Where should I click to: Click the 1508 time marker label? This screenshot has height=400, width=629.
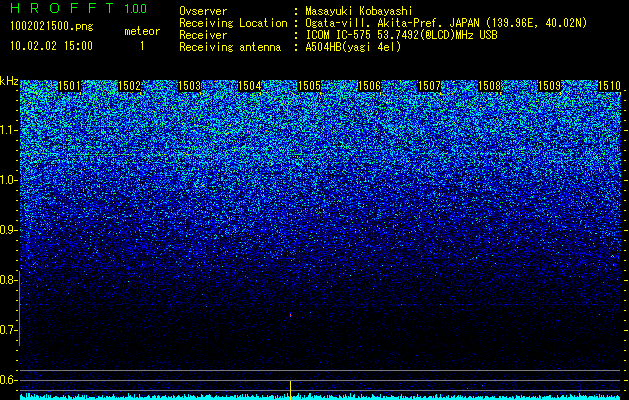click(489, 86)
